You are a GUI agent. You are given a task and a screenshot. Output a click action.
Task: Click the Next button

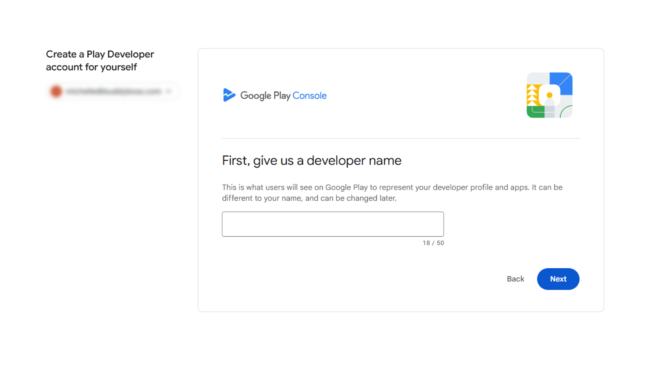(x=558, y=279)
